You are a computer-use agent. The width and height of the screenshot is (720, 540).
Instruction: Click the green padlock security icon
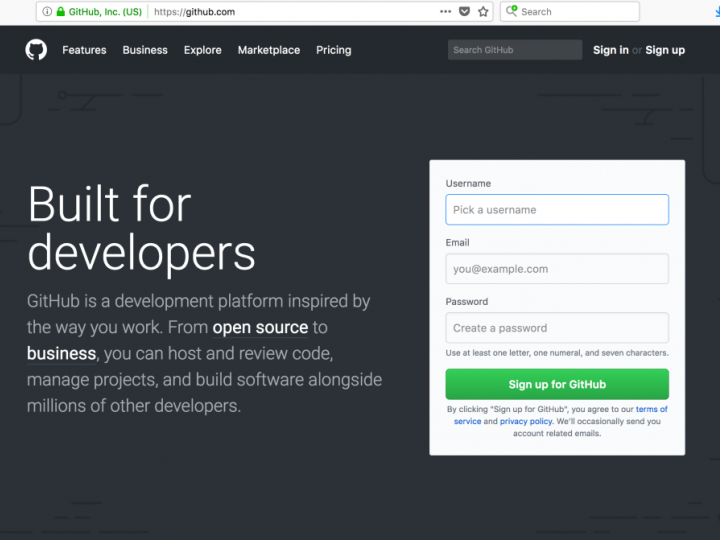(x=61, y=11)
